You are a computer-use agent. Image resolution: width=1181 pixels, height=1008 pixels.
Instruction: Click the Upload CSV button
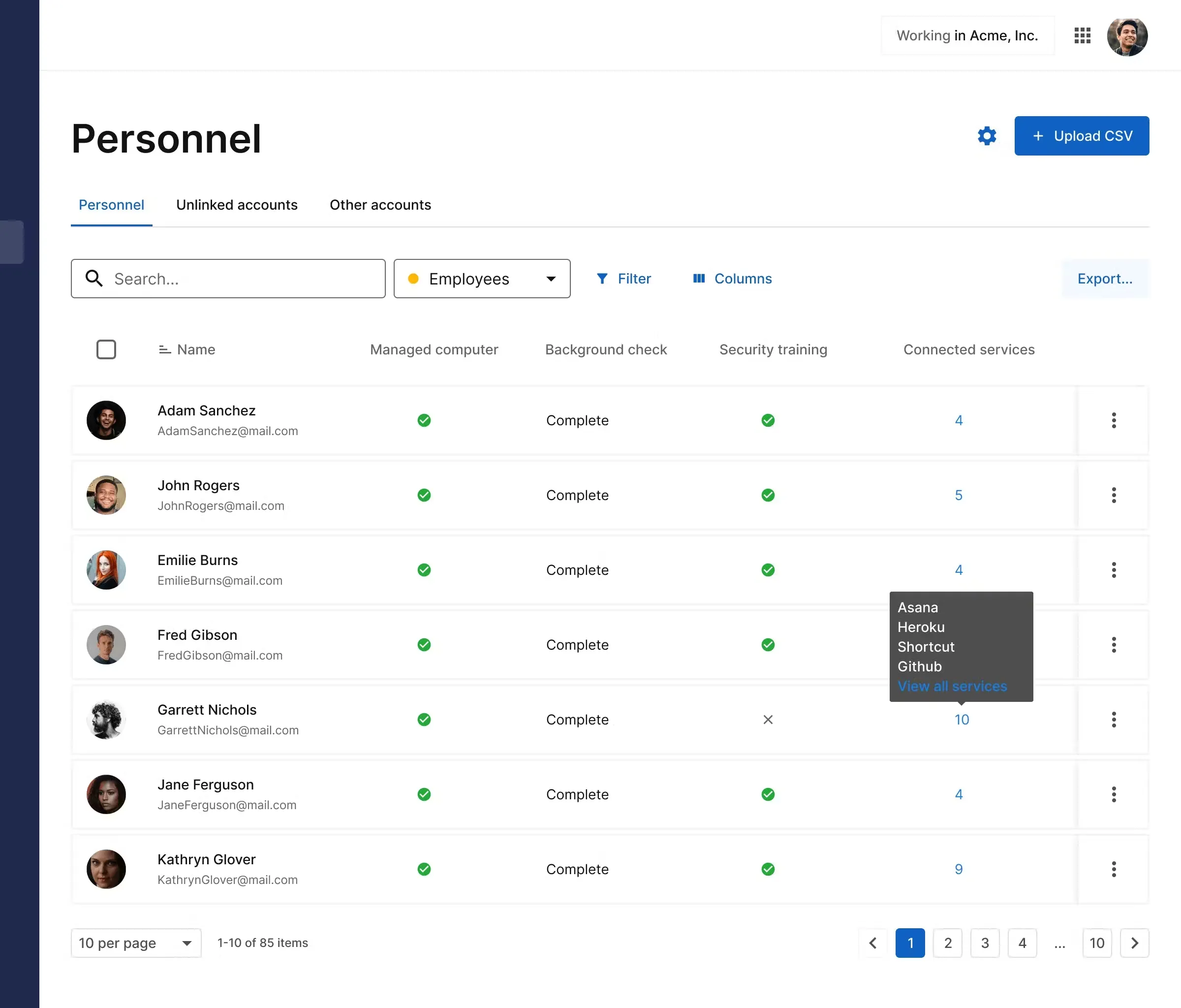[1081, 136]
